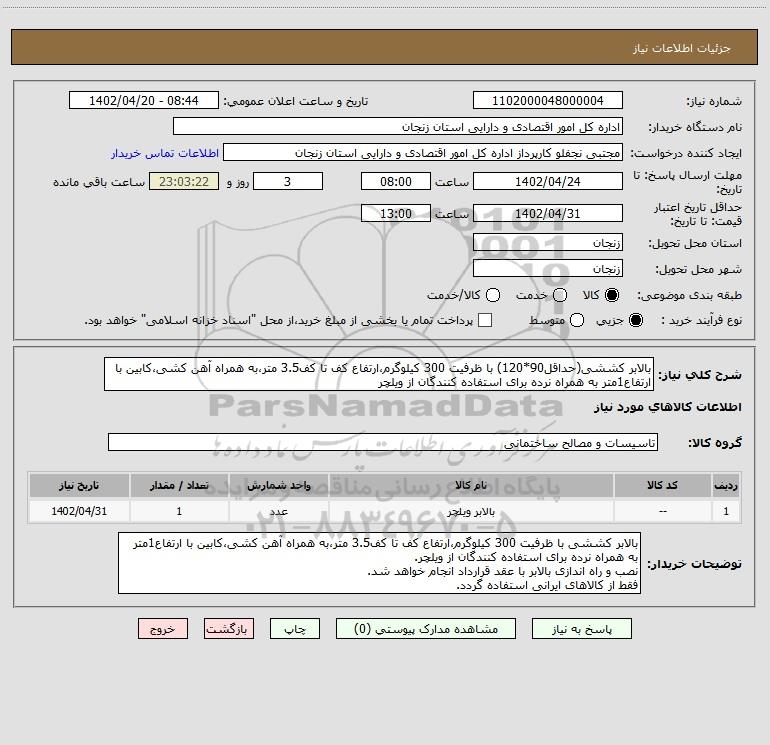Click the price validity date 1402/04/31 field
Screen dimensions: 770x745
tap(548, 214)
